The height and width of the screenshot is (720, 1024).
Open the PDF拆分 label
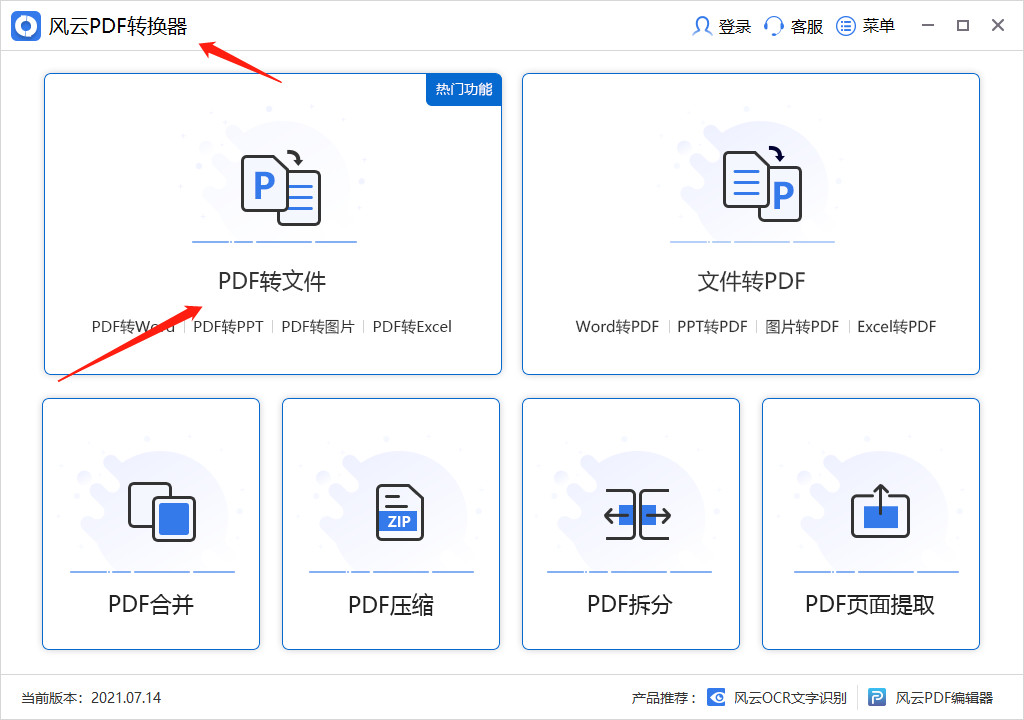point(630,604)
